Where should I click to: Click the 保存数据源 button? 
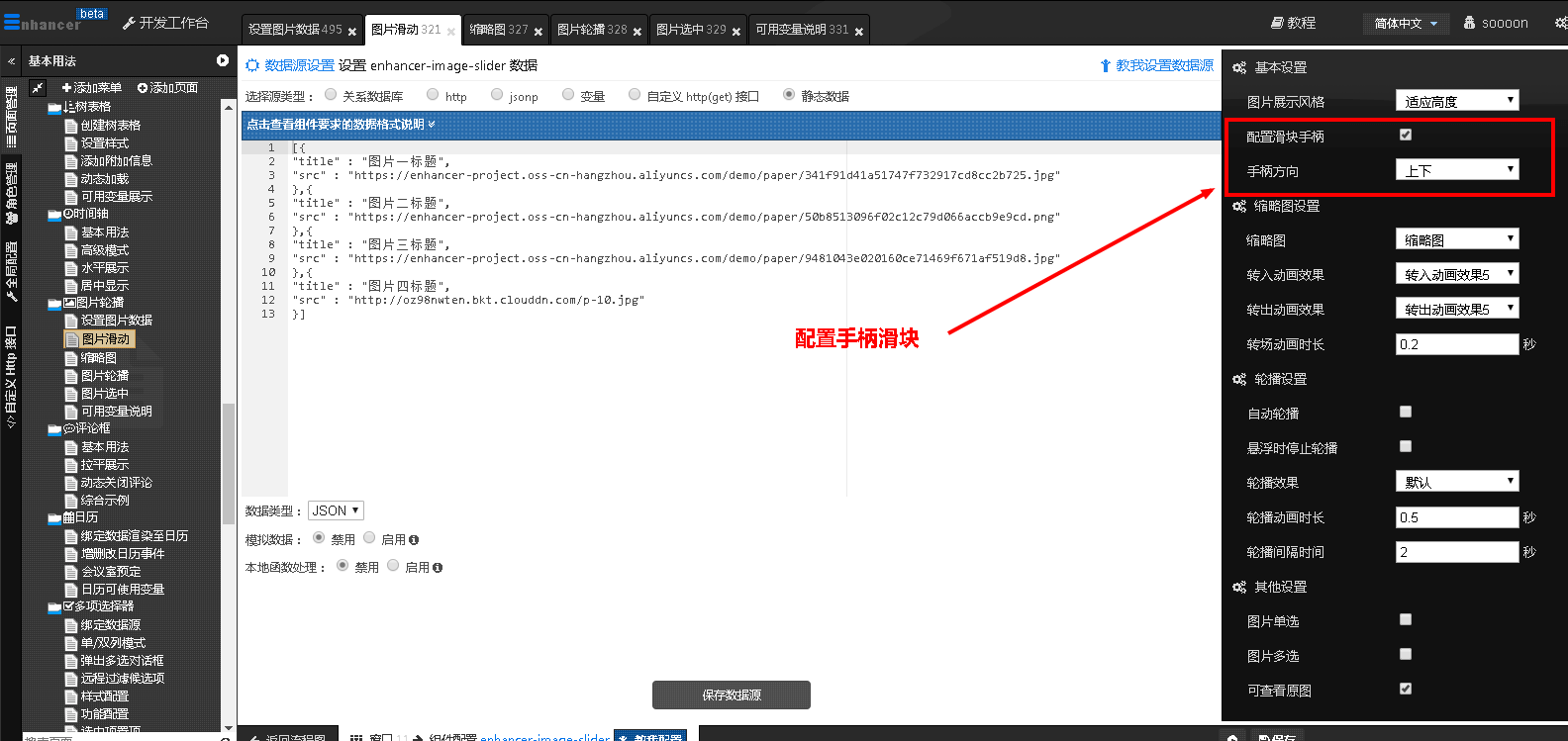[x=731, y=695]
